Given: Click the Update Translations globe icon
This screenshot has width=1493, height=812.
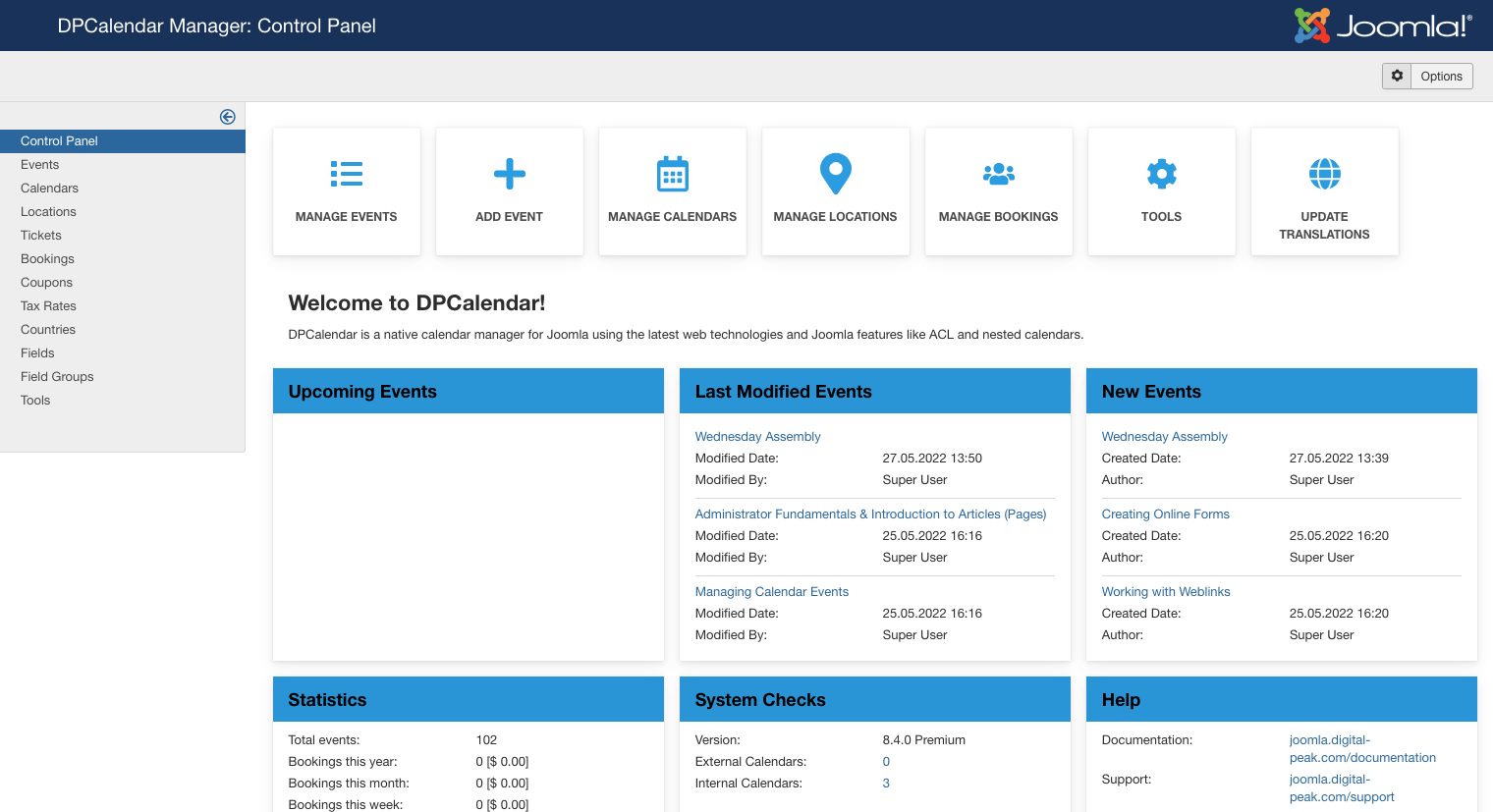Looking at the screenshot, I should pyautogui.click(x=1324, y=174).
